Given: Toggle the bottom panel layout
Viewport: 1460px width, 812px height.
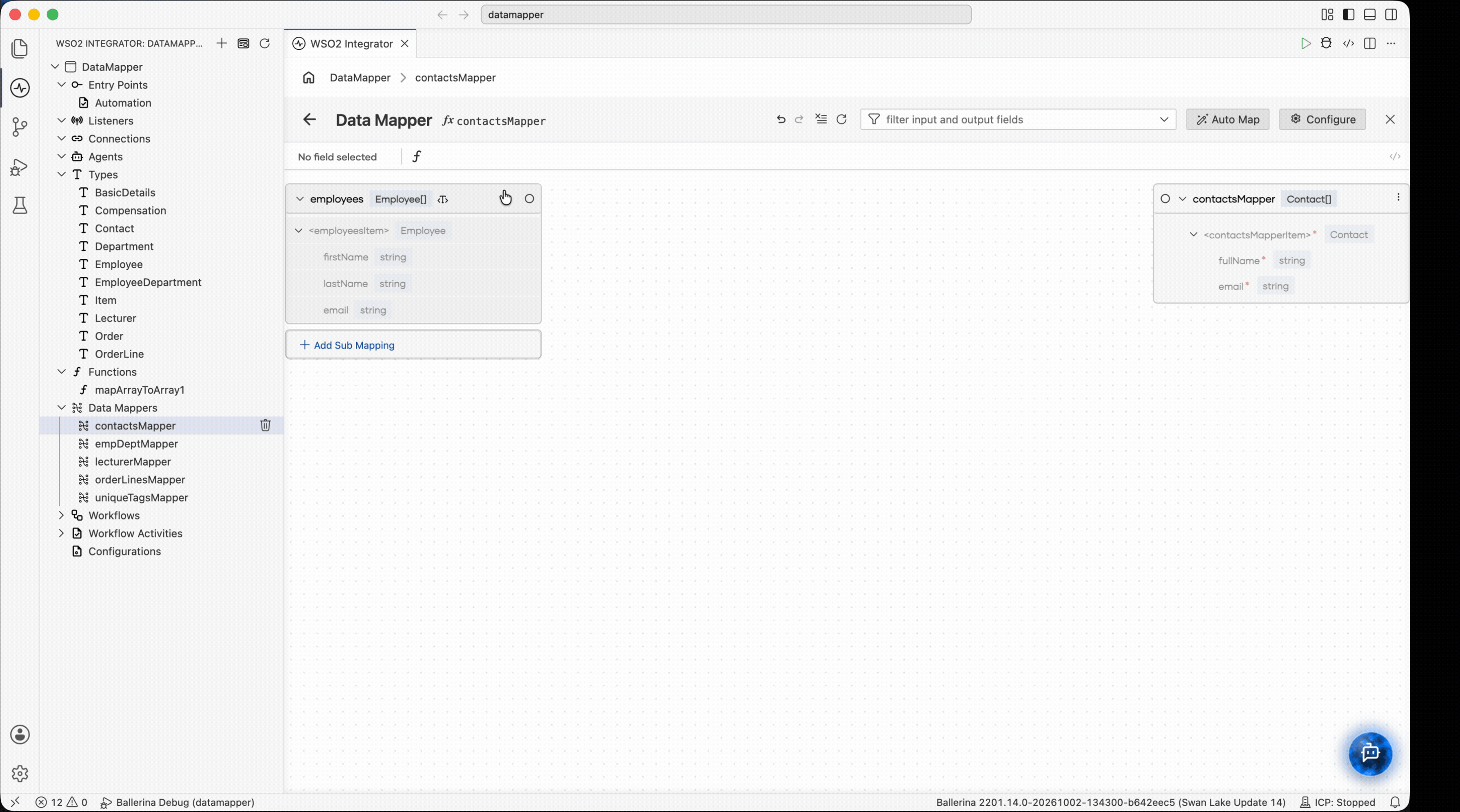Looking at the screenshot, I should coord(1370,15).
